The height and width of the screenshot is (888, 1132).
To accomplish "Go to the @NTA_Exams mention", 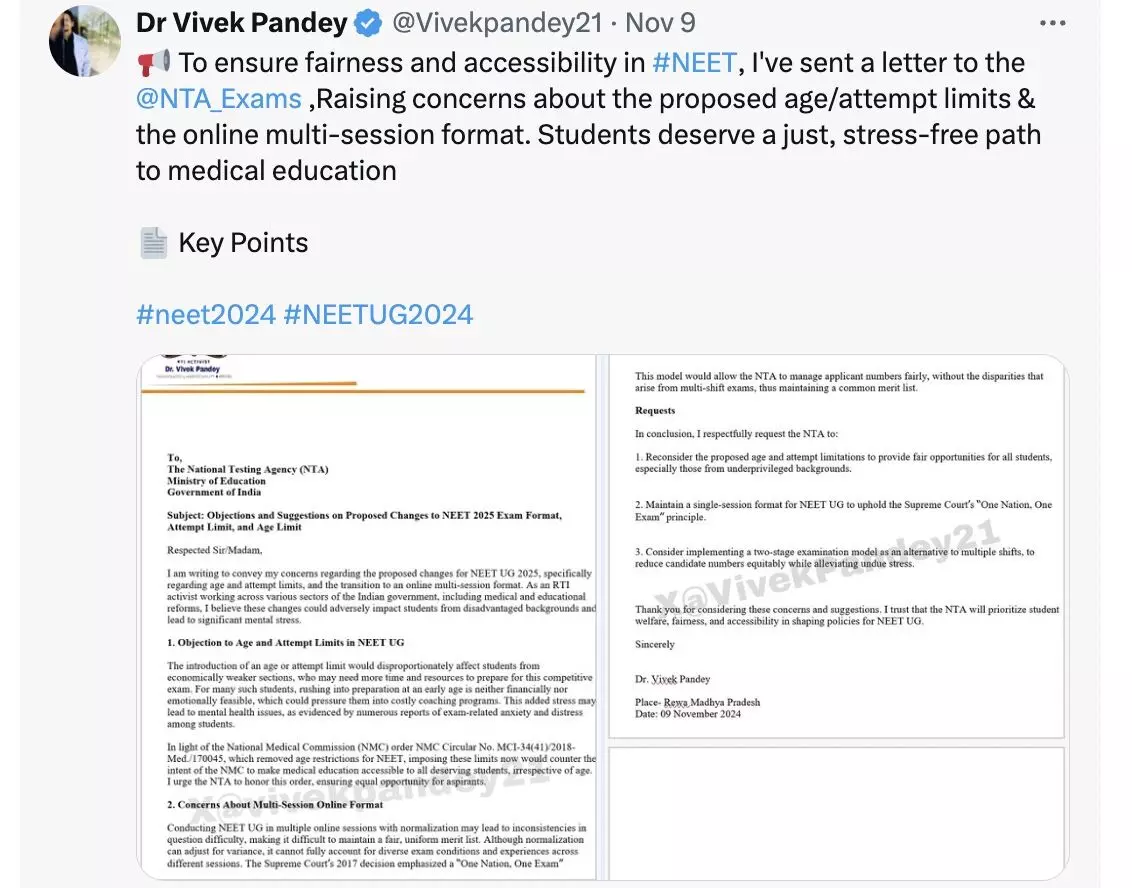I will 219,99.
